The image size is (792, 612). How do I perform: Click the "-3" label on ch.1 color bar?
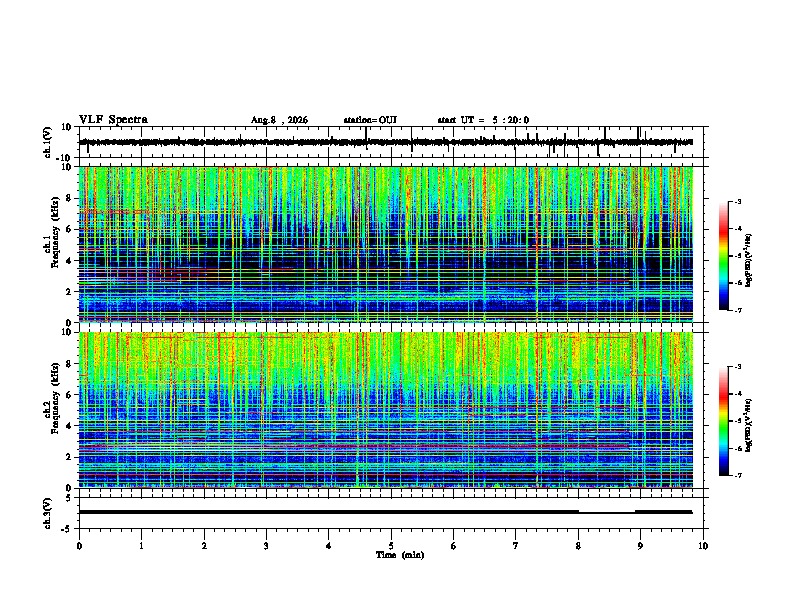[737, 201]
